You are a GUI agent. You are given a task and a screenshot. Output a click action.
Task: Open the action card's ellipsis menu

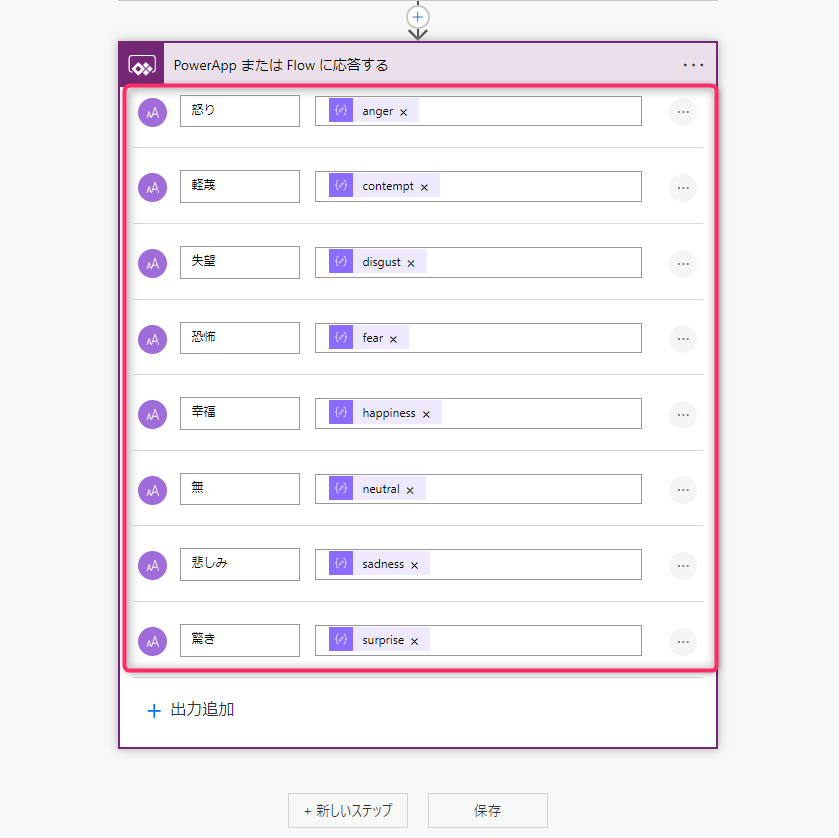point(693,65)
